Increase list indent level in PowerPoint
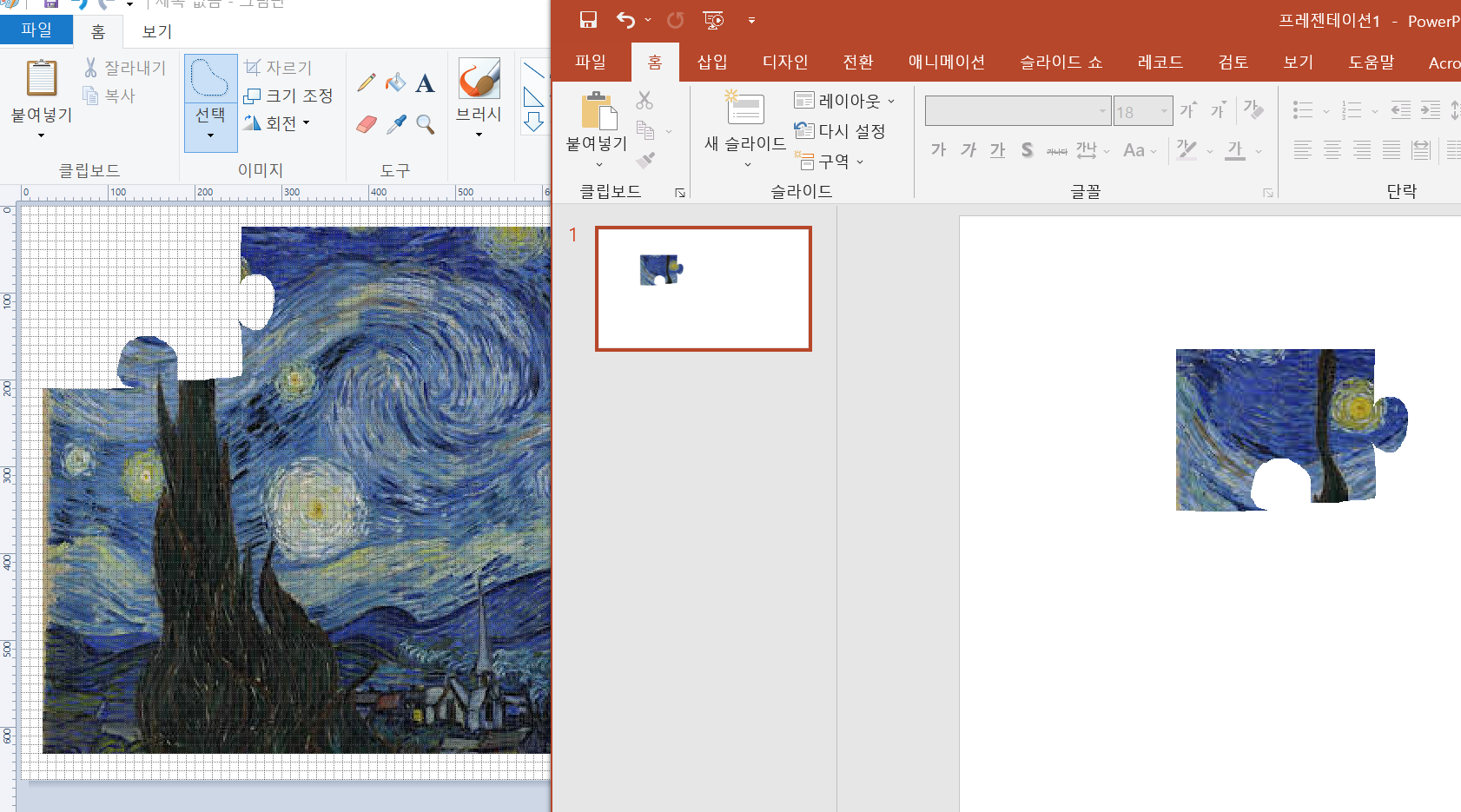This screenshot has width=1461, height=812. (x=1431, y=110)
